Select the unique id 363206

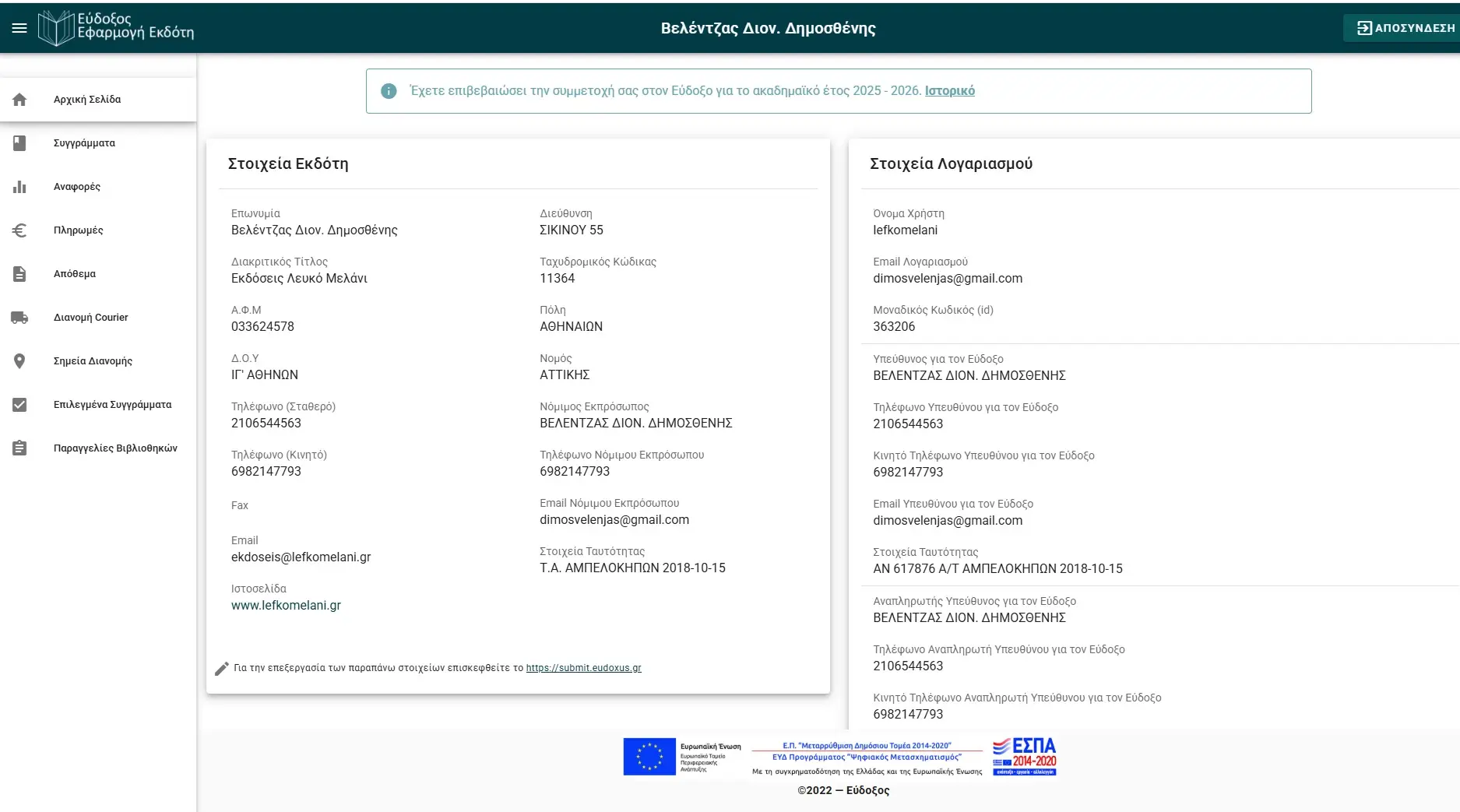(x=894, y=327)
